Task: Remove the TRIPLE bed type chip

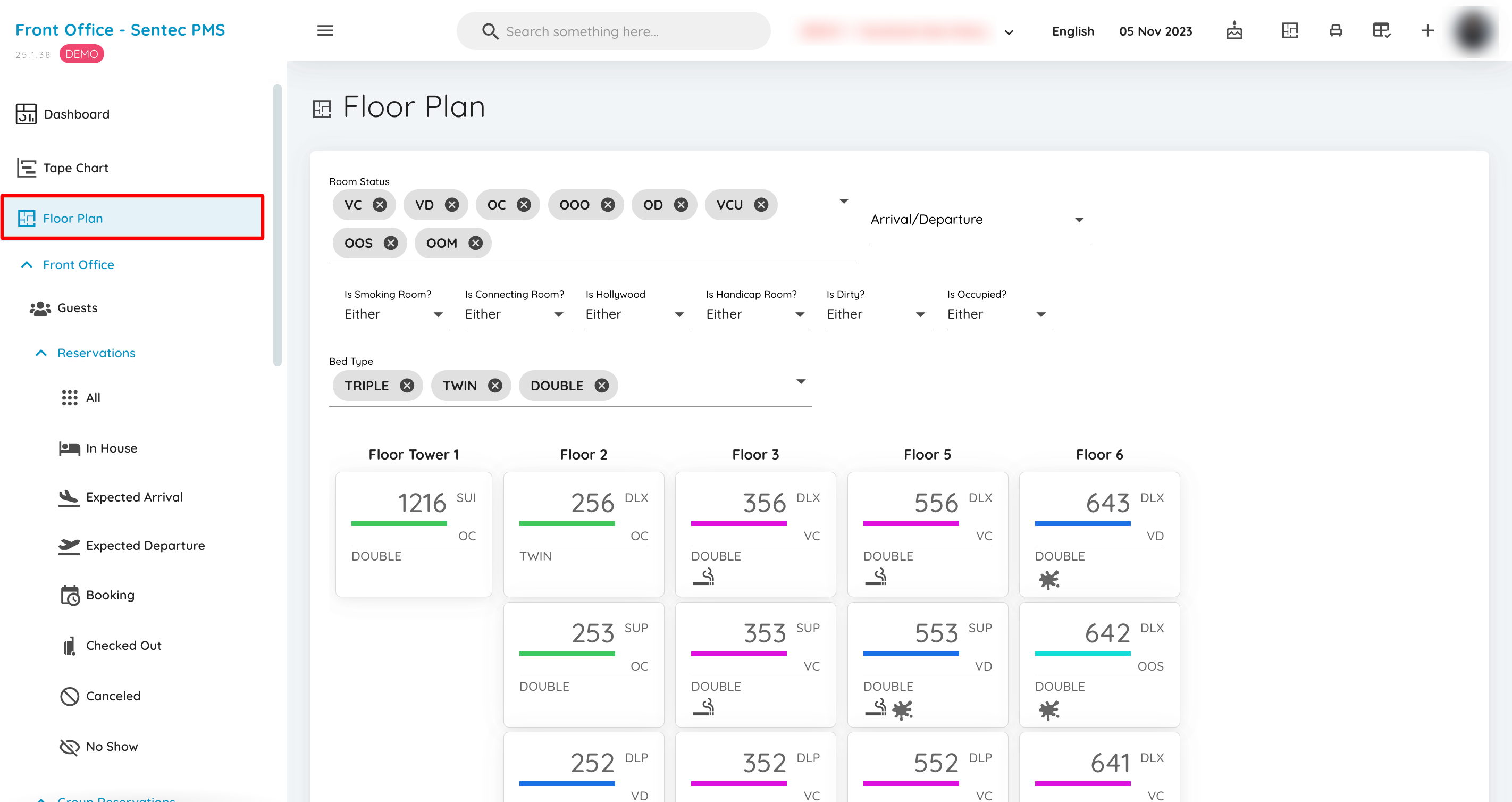Action: click(x=407, y=386)
